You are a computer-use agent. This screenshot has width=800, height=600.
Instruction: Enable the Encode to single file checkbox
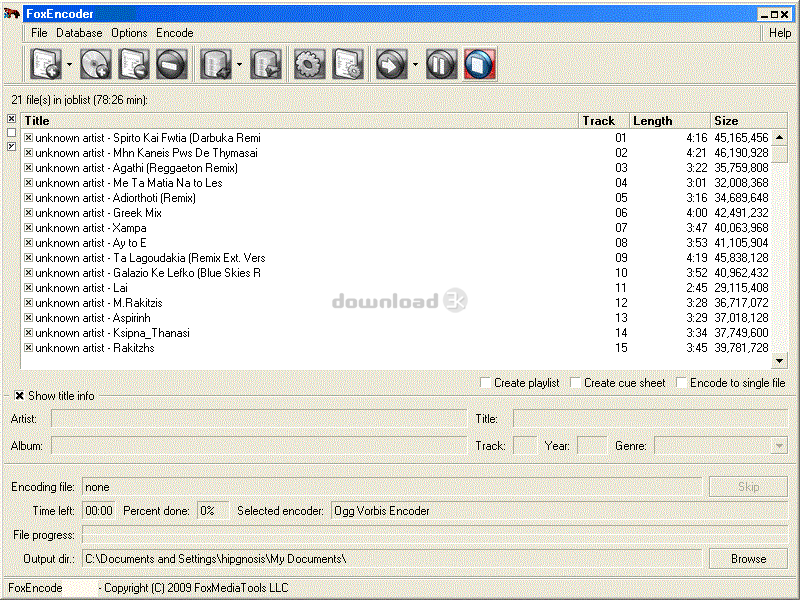point(681,383)
